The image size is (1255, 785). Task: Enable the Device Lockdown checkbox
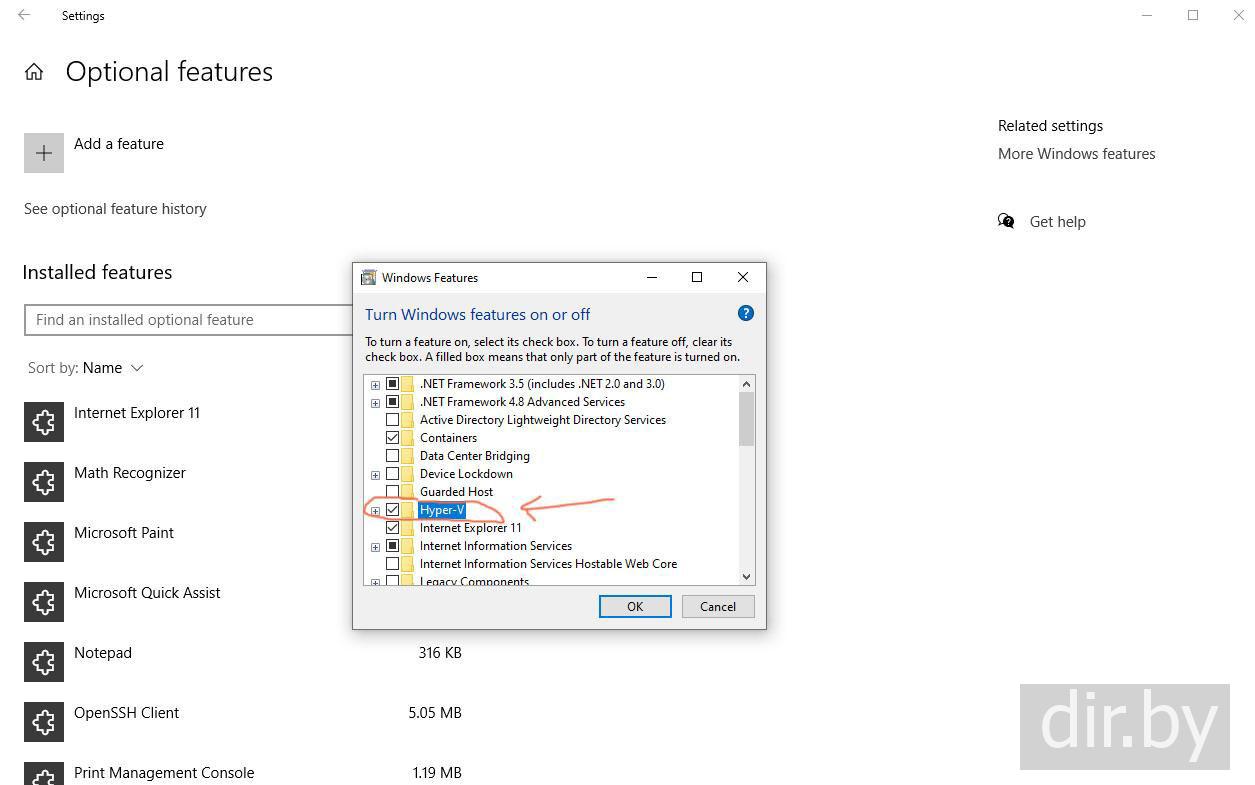[392, 474]
